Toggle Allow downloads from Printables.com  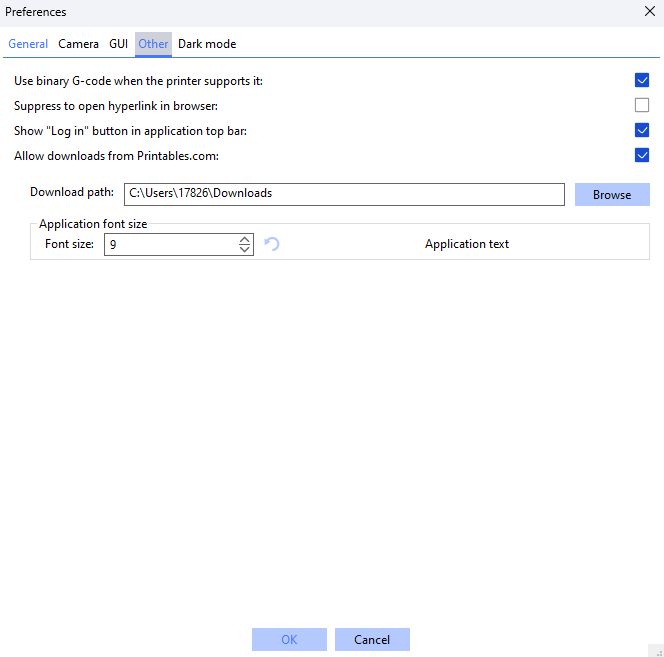642,155
